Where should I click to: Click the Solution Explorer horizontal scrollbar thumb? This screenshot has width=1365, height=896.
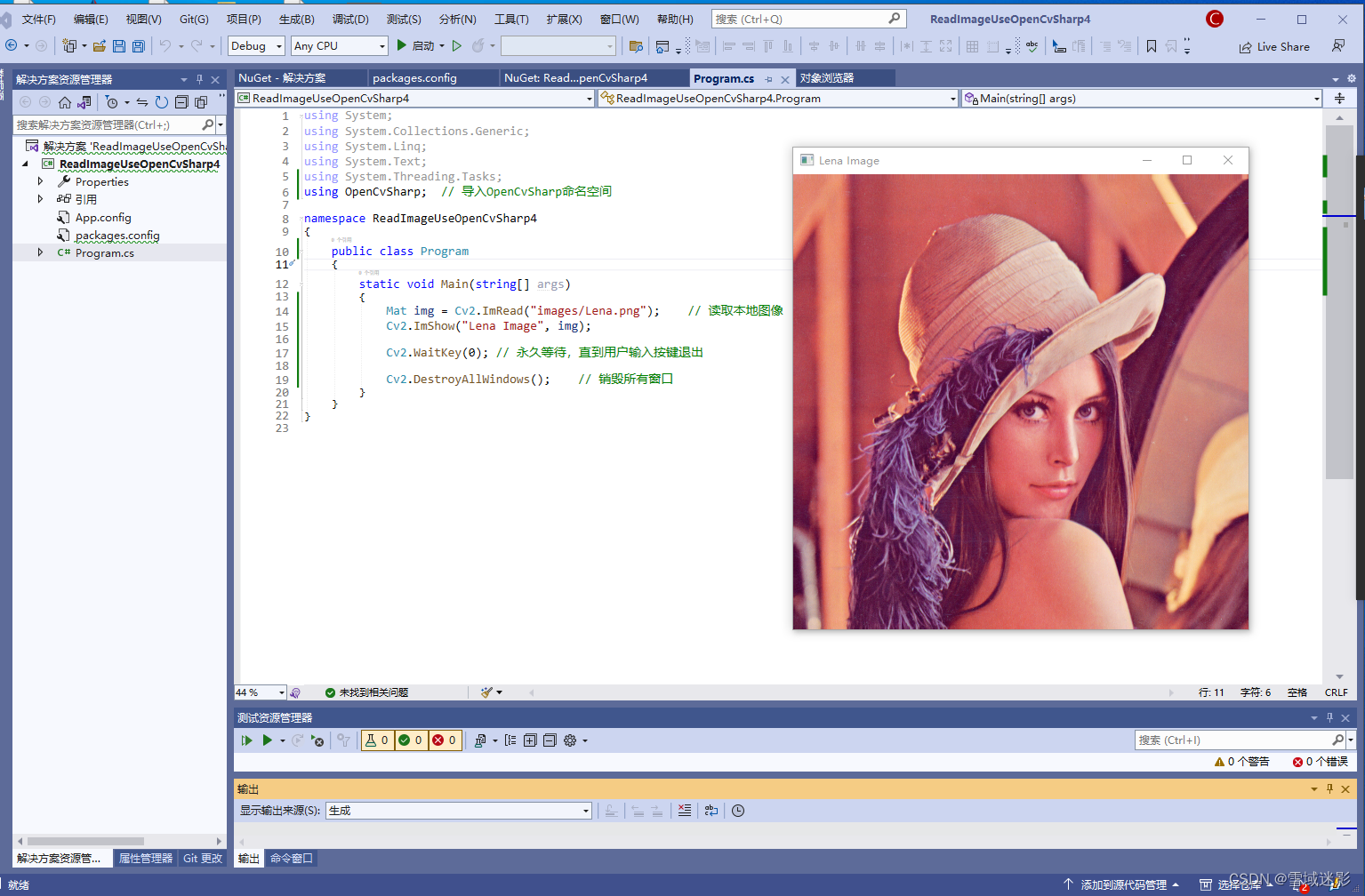[x=85, y=841]
